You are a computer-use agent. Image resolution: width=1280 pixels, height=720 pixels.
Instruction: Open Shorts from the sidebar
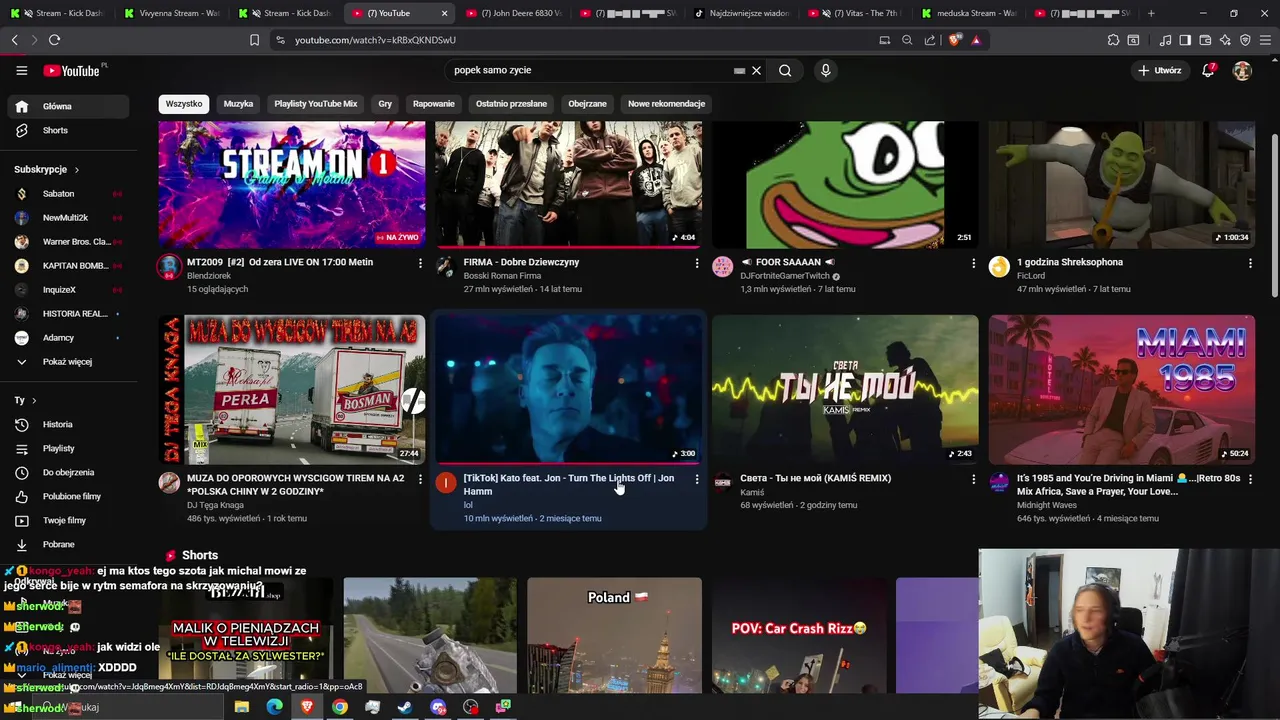coord(68,130)
